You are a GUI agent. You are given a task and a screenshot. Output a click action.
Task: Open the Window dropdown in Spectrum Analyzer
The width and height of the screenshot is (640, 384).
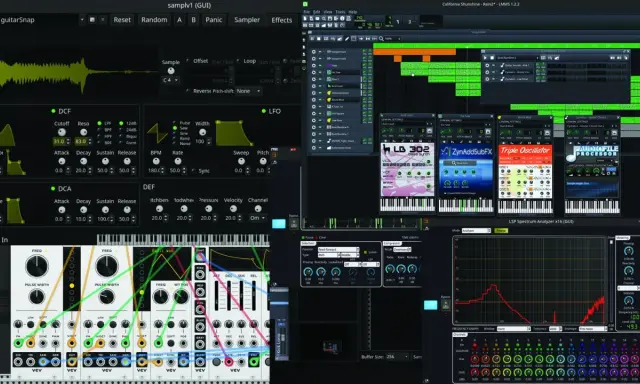tap(514, 329)
